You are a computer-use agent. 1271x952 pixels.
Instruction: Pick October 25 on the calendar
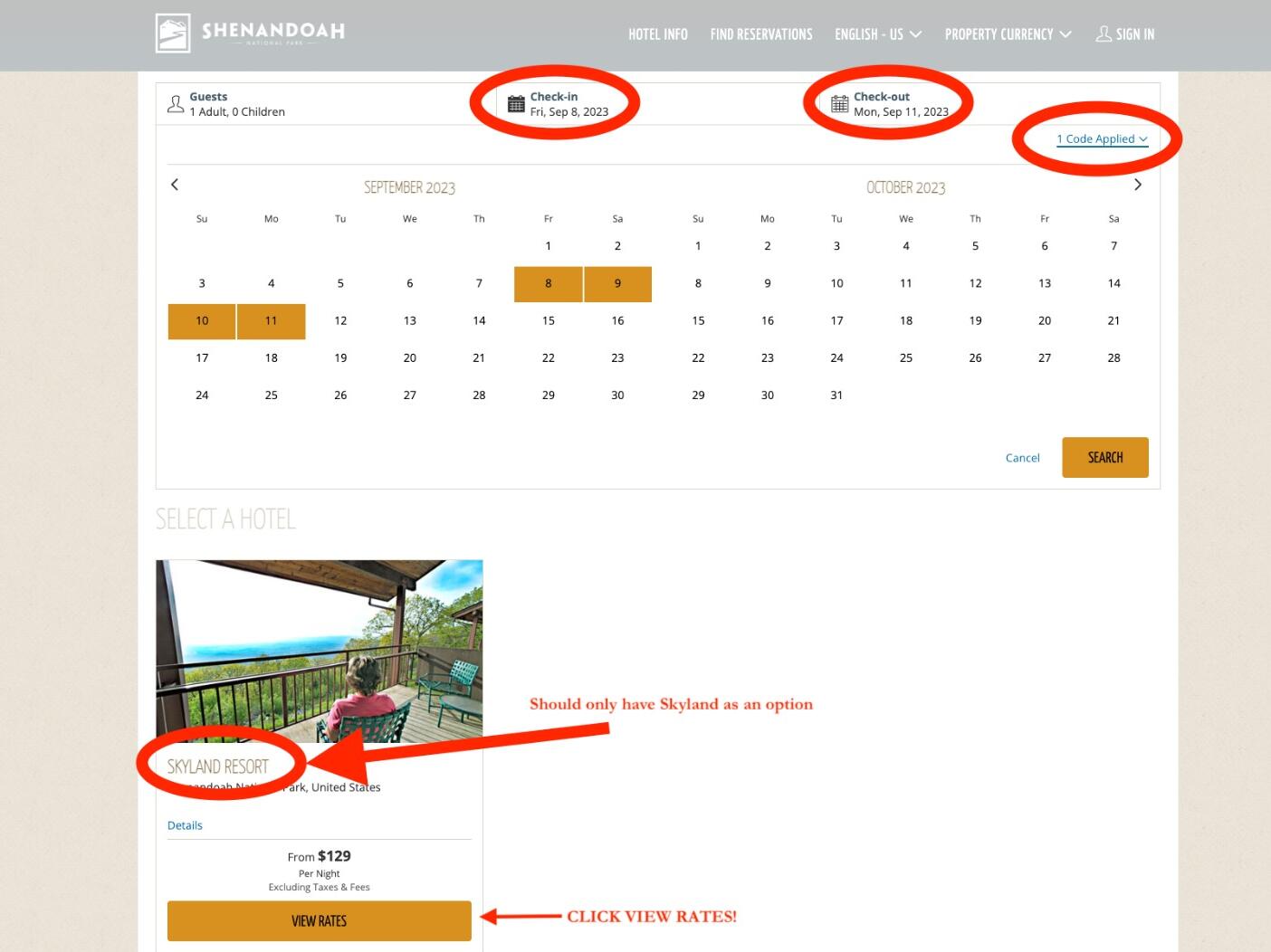906,358
